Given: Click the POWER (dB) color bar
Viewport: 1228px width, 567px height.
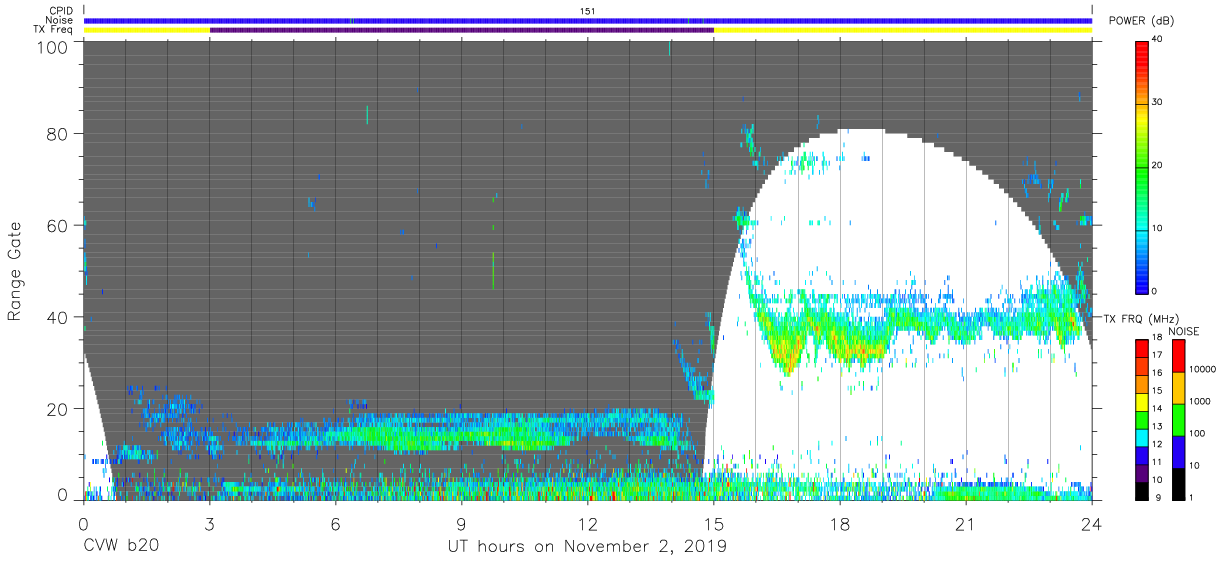Looking at the screenshot, I should coord(1142,166).
